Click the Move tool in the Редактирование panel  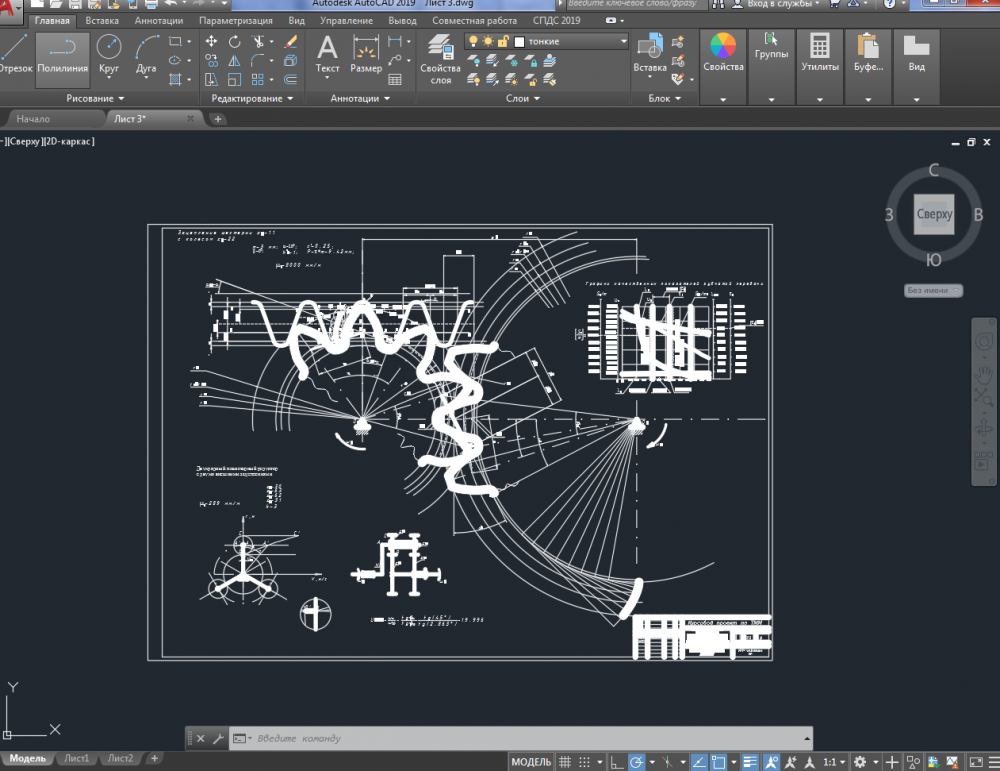point(211,41)
